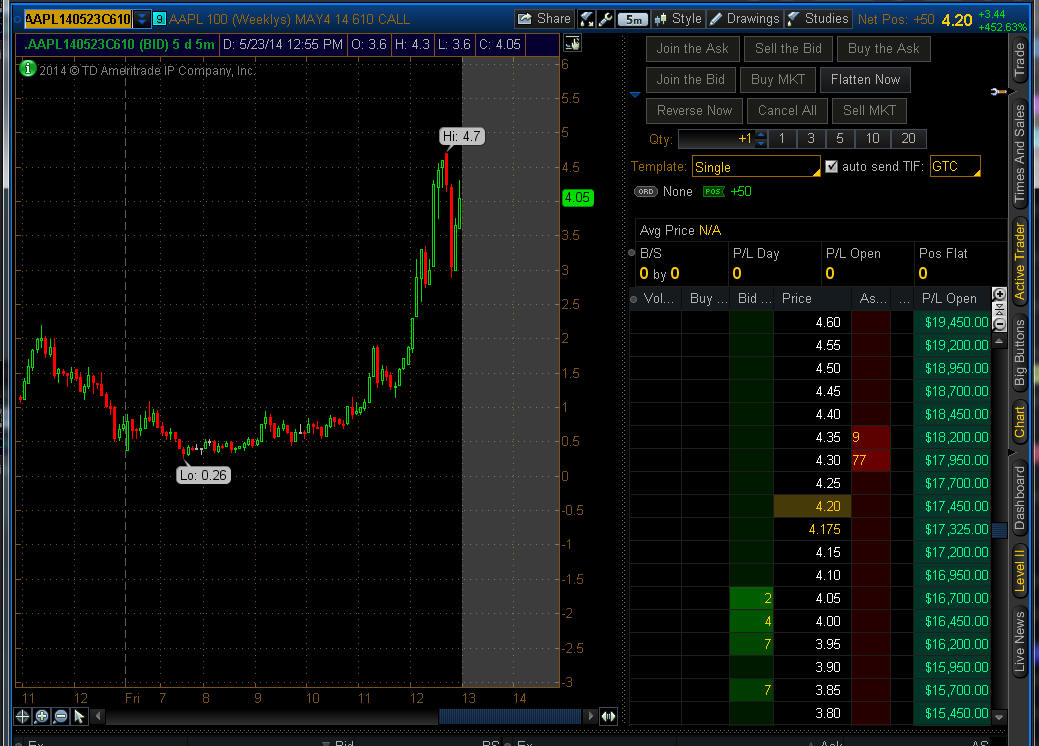Click Sell the Bid button

[x=788, y=48]
